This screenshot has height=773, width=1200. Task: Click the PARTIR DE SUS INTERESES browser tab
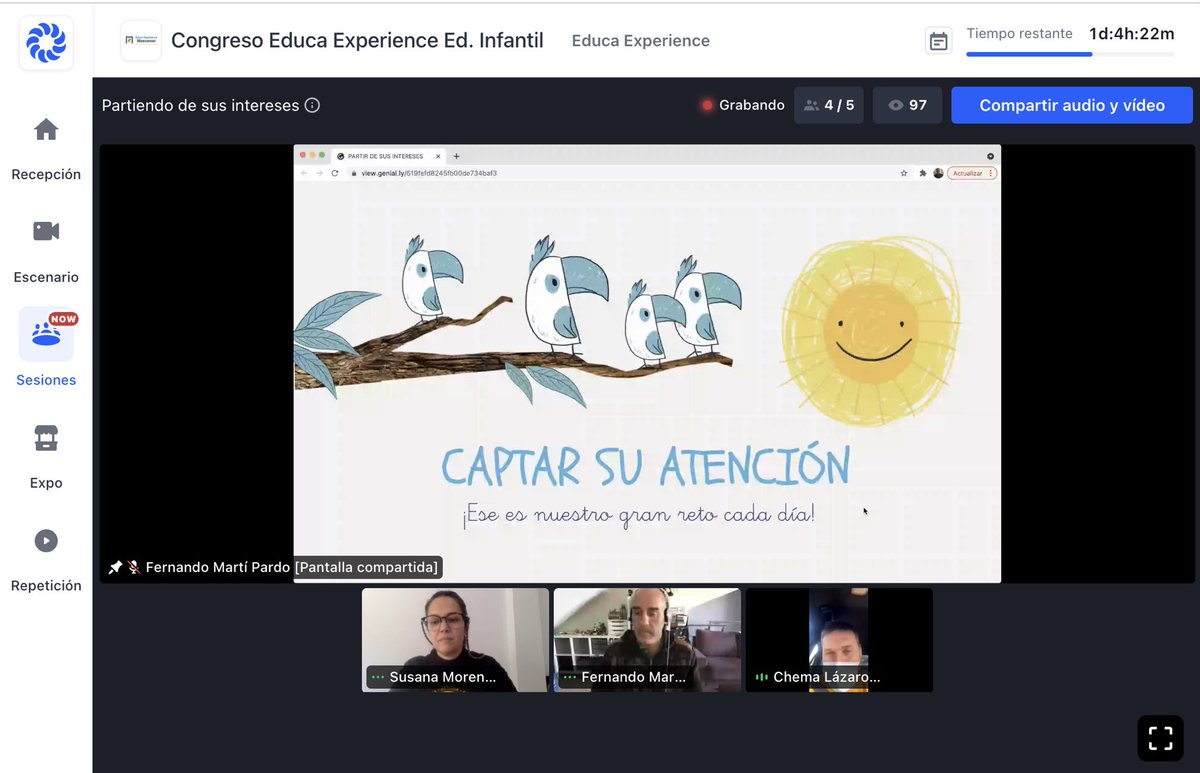387,156
